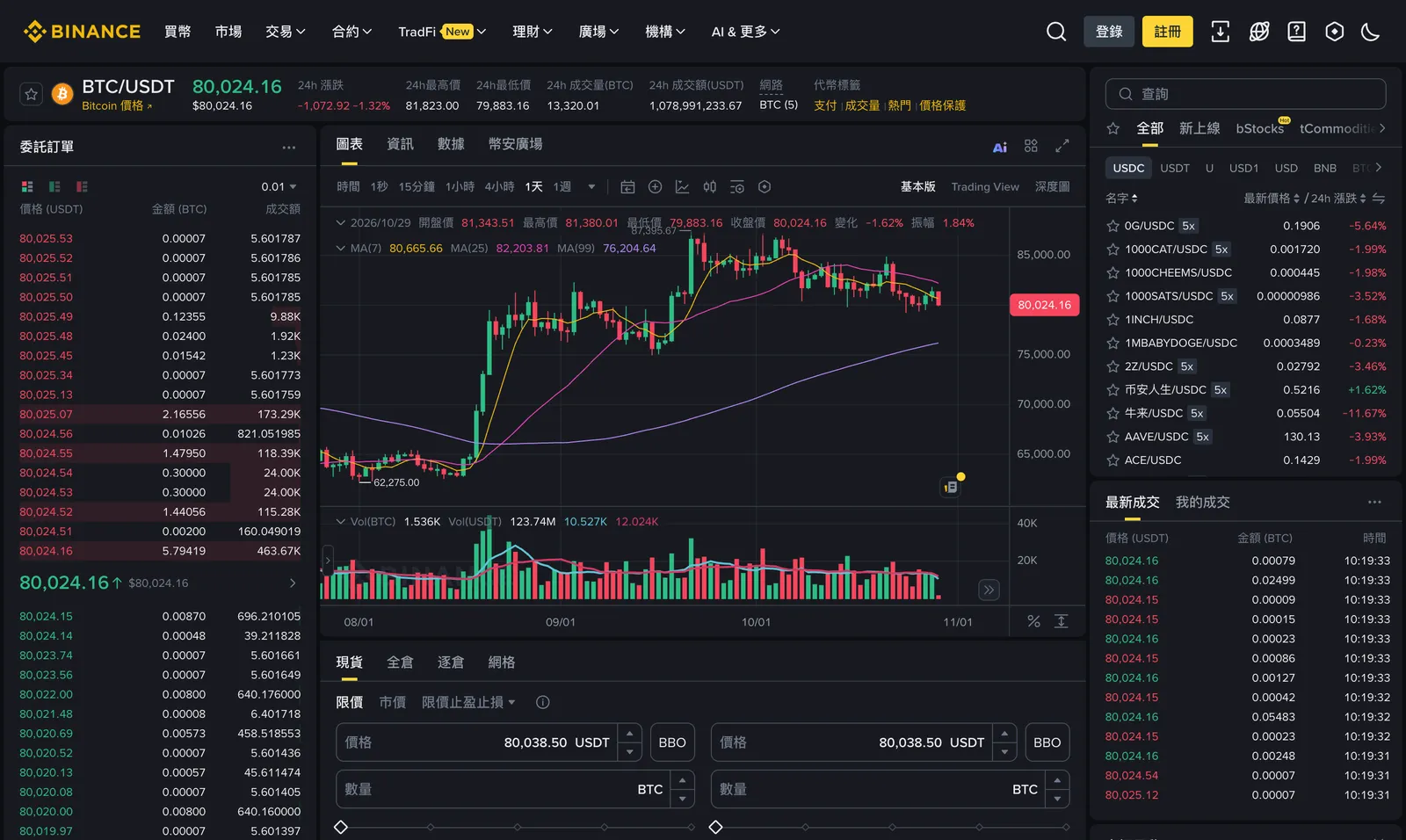Screen dimensions: 1406x840
Task: Click the sell amount slider diamond handle
Action: (x=716, y=827)
